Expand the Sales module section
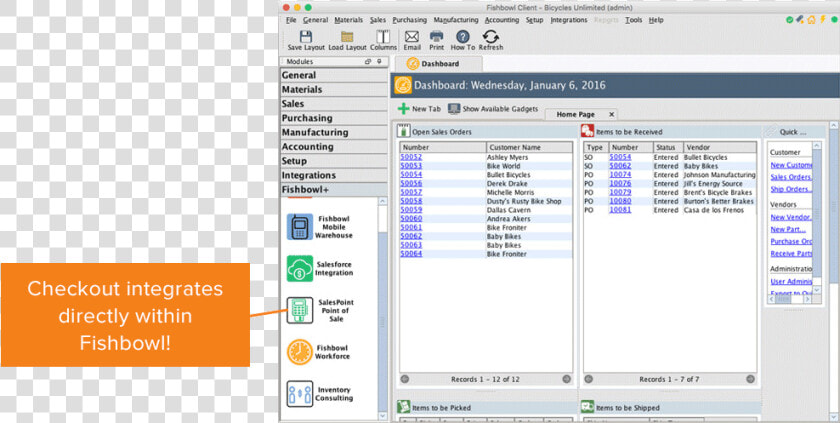Image resolution: width=840 pixels, height=423 pixels. click(x=333, y=104)
